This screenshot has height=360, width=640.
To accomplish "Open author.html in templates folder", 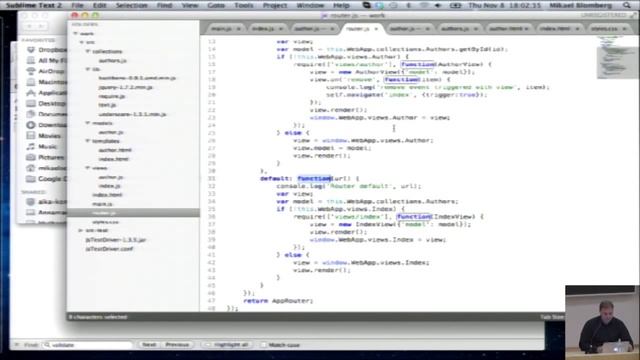I will pyautogui.click(x=115, y=150).
